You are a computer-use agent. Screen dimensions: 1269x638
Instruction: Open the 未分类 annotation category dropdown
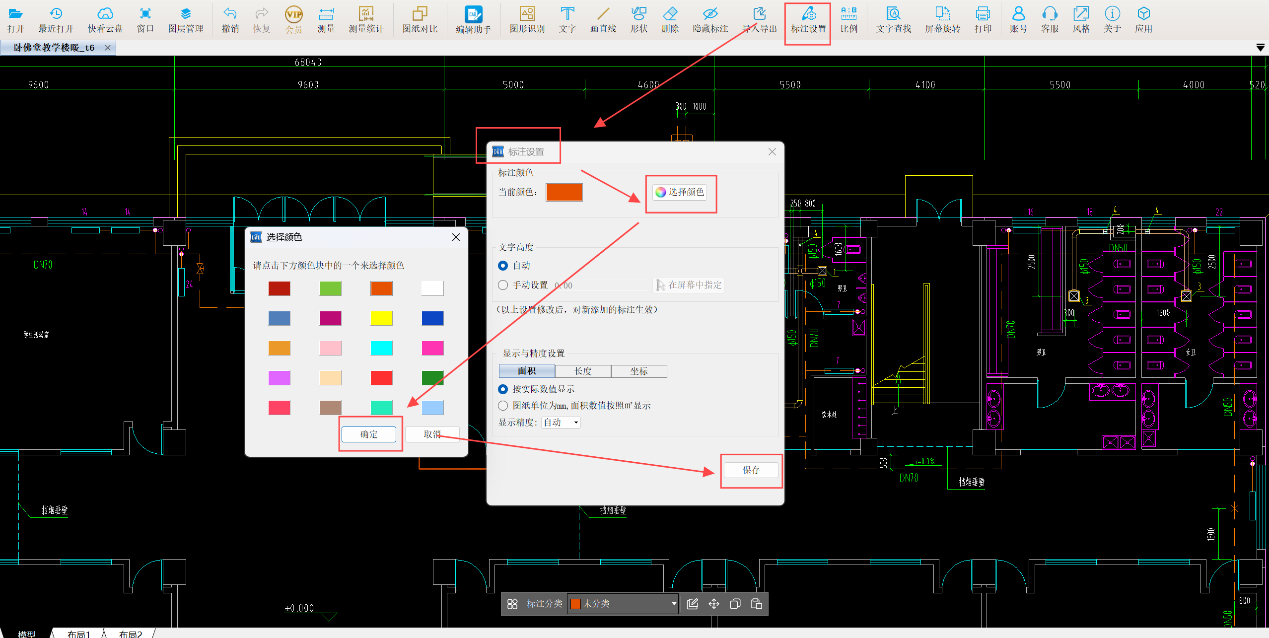click(x=623, y=604)
